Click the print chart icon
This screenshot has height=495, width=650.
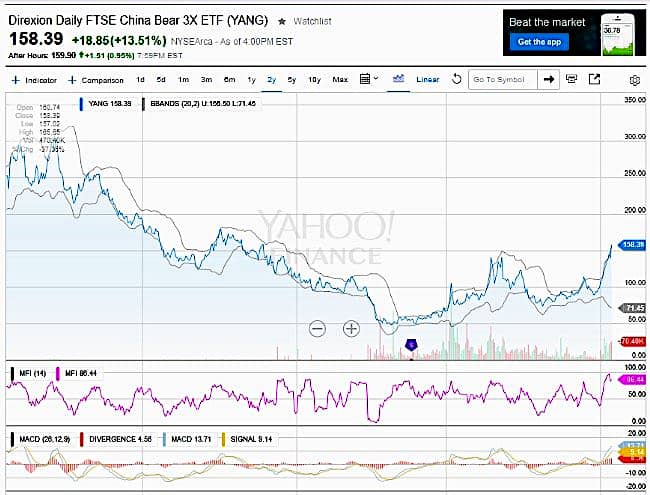(x=572, y=79)
